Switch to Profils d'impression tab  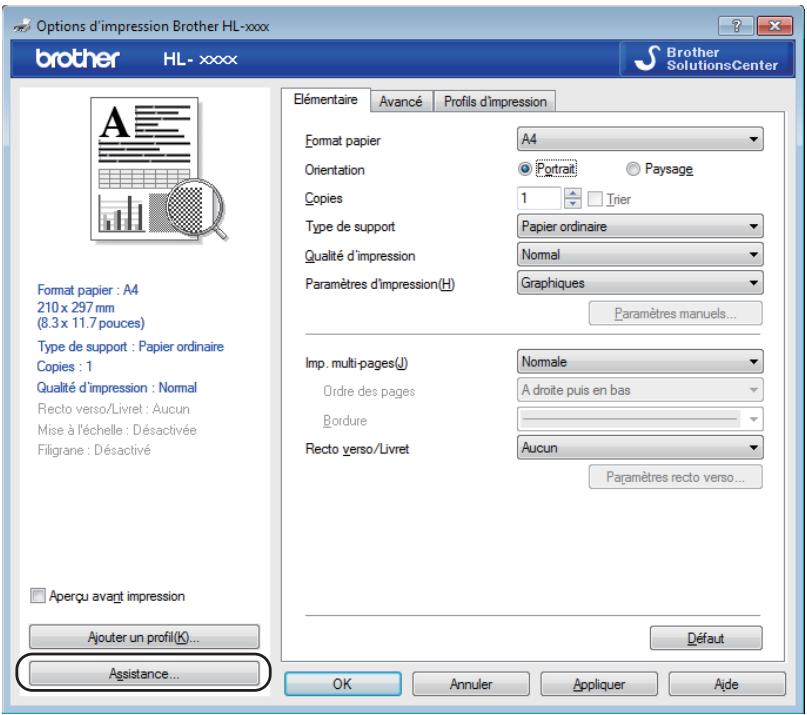495,101
